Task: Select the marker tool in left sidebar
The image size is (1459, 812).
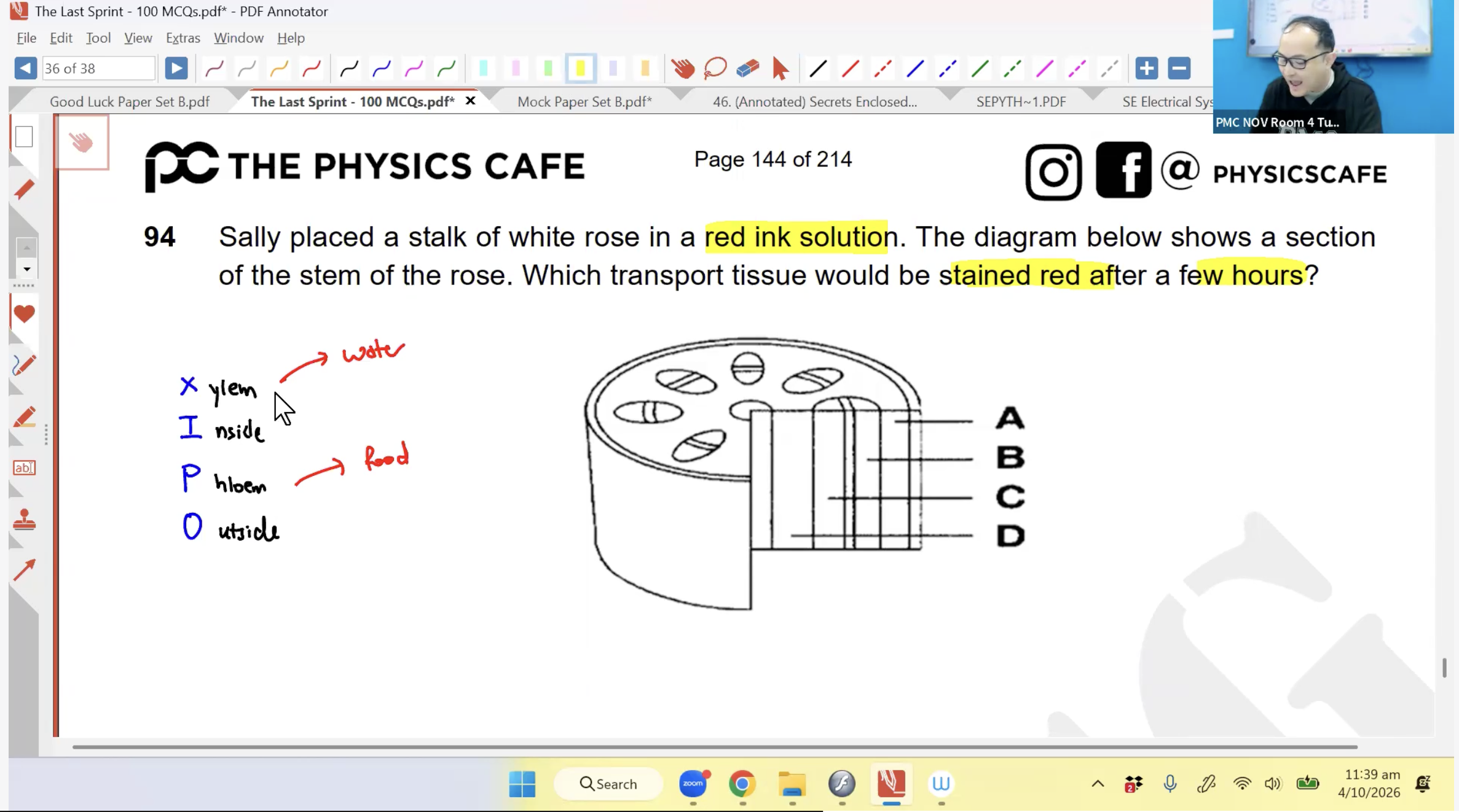Action: click(24, 417)
